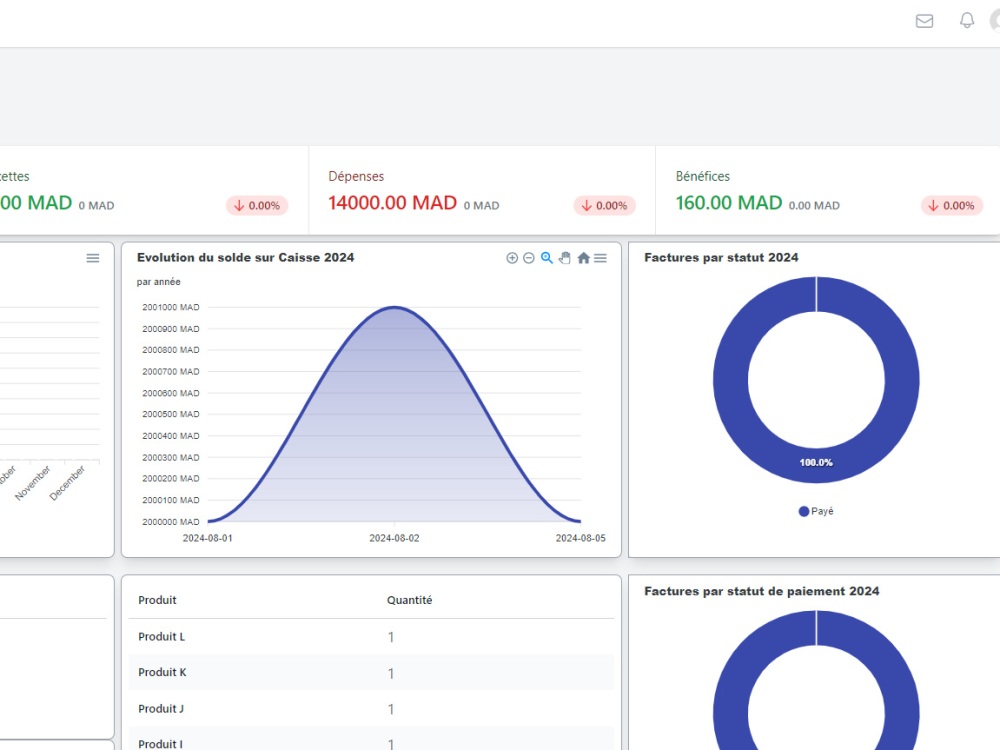Select the Dépenses card title

coord(356,176)
